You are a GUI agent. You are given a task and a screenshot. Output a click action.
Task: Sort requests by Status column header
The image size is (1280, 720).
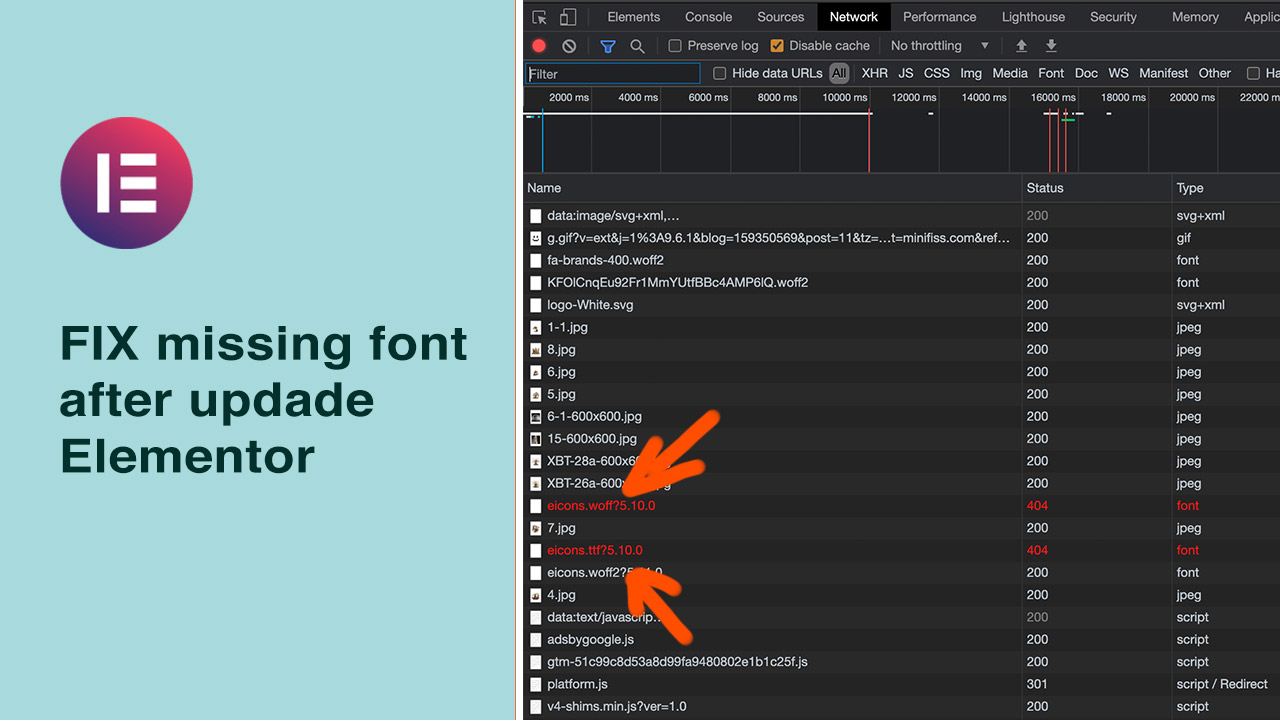pos(1045,188)
